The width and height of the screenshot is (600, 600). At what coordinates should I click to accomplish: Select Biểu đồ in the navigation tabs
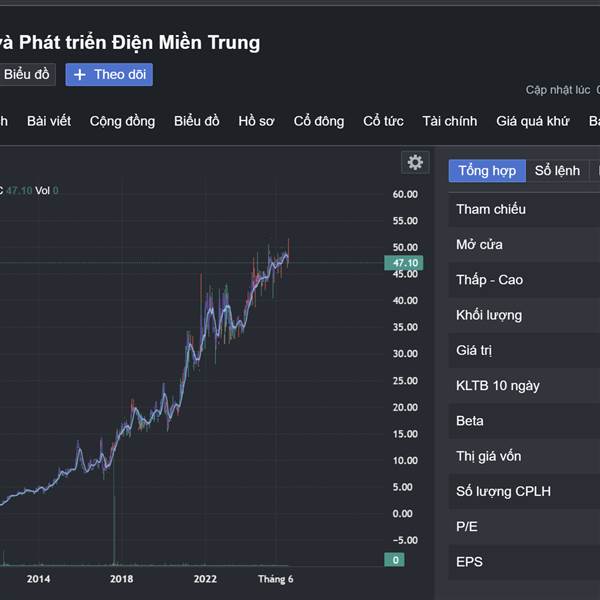pyautogui.click(x=196, y=121)
